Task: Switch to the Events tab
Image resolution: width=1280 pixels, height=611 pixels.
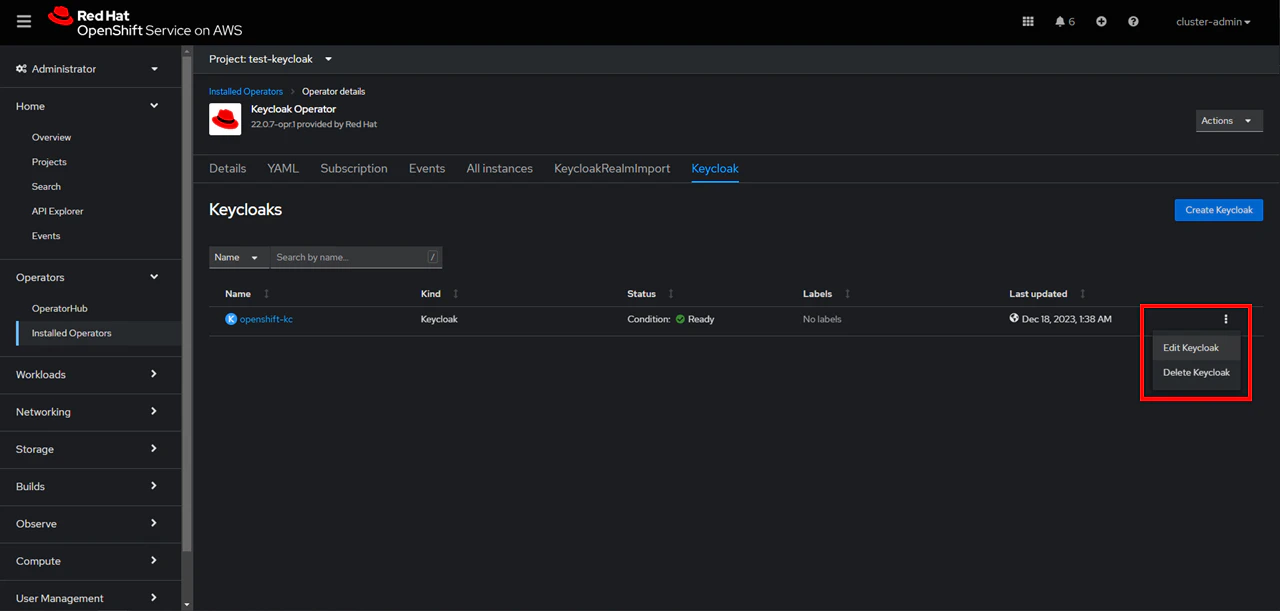Action: (427, 168)
